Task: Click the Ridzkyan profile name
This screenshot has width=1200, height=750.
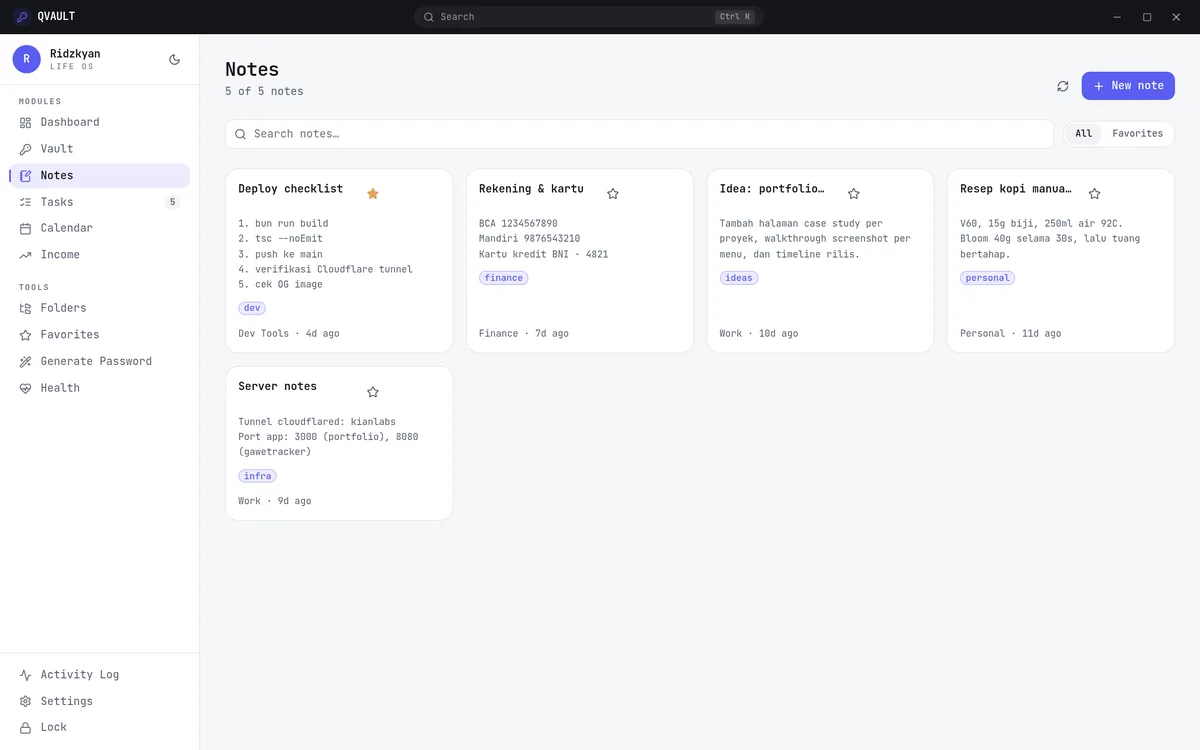Action: click(75, 54)
